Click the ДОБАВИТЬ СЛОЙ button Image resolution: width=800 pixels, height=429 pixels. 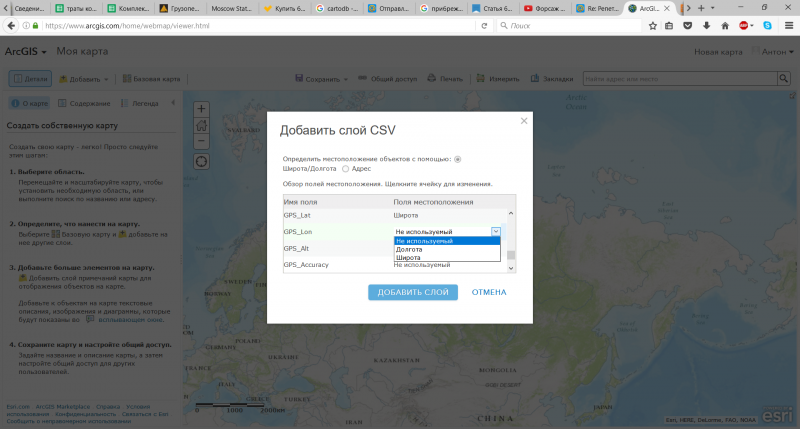pyautogui.click(x=413, y=292)
